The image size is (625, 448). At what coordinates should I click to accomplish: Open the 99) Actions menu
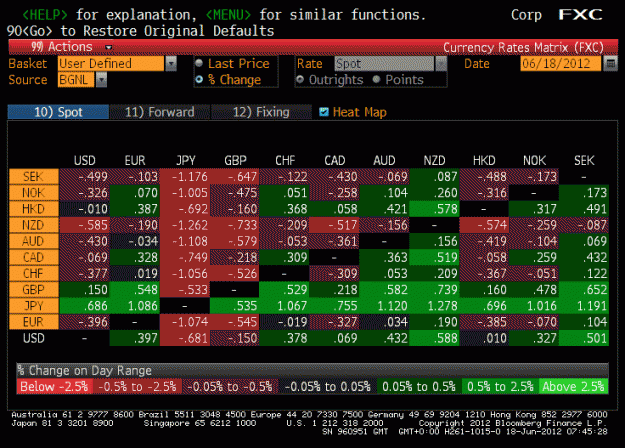point(62,47)
